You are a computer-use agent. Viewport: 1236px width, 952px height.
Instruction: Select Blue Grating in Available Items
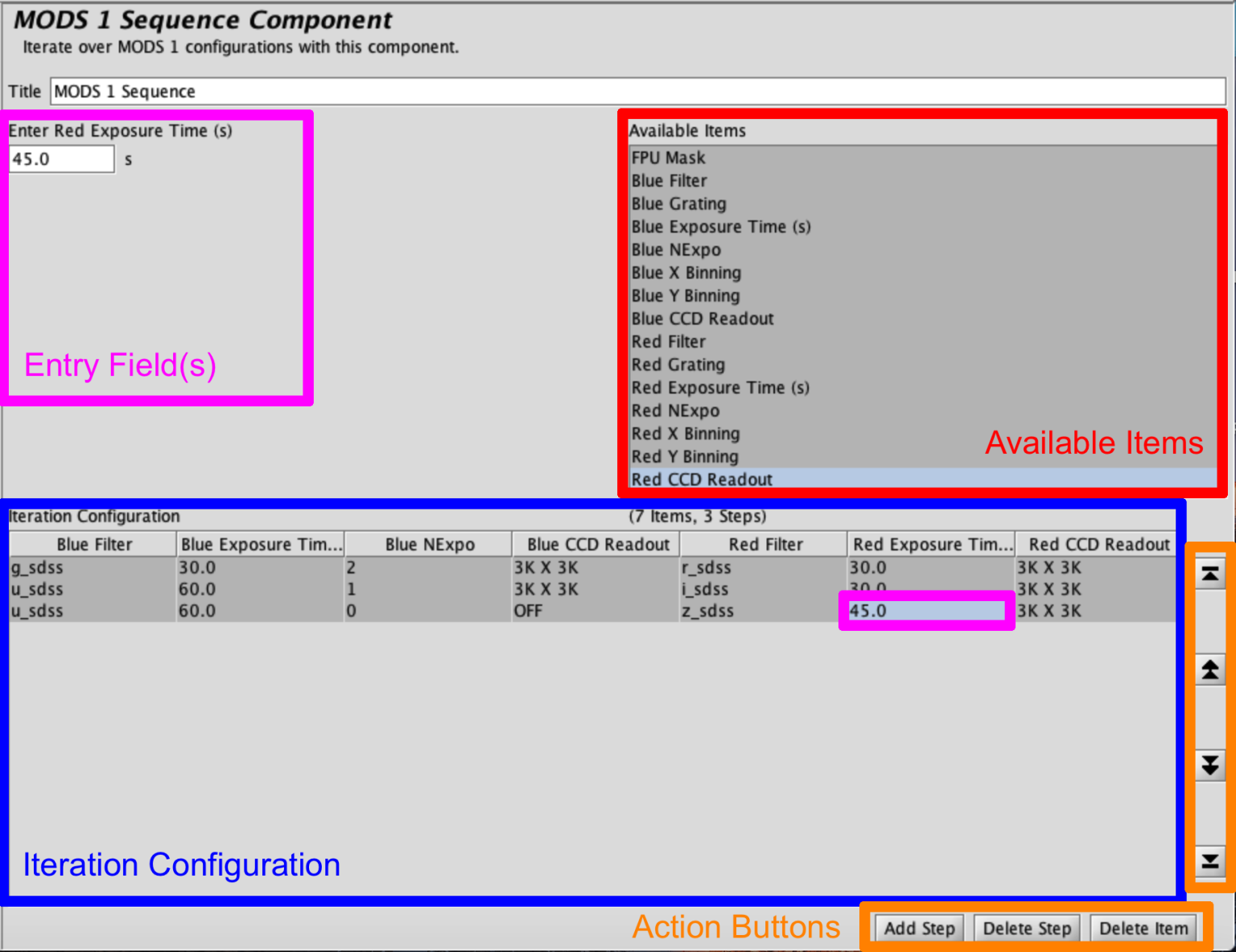[x=923, y=204]
